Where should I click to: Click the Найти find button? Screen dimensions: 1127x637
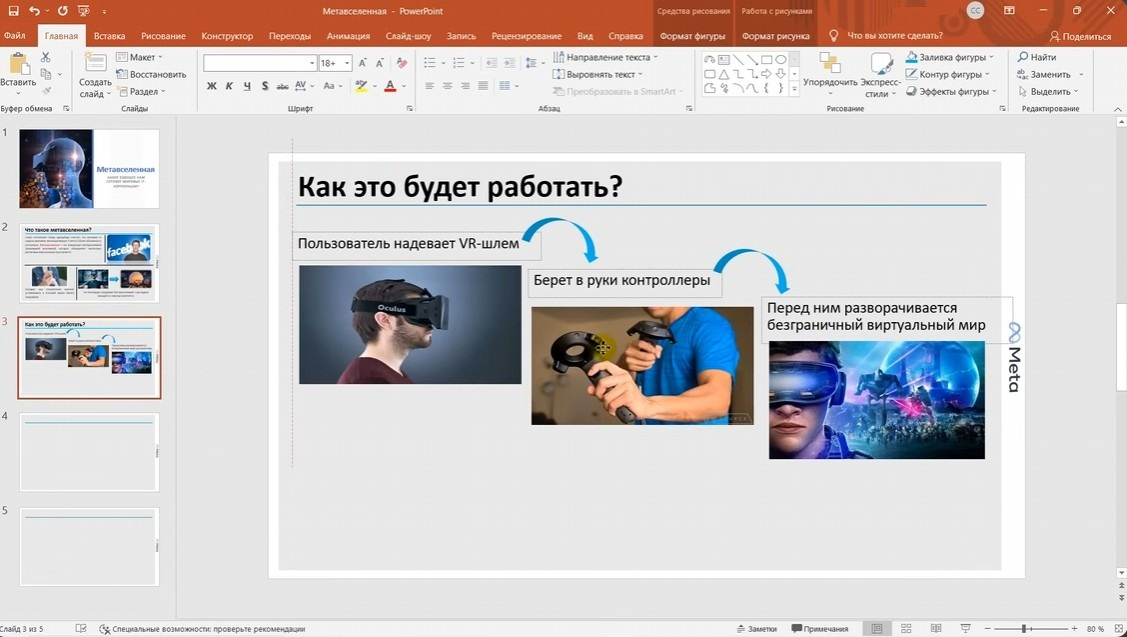coord(1037,57)
